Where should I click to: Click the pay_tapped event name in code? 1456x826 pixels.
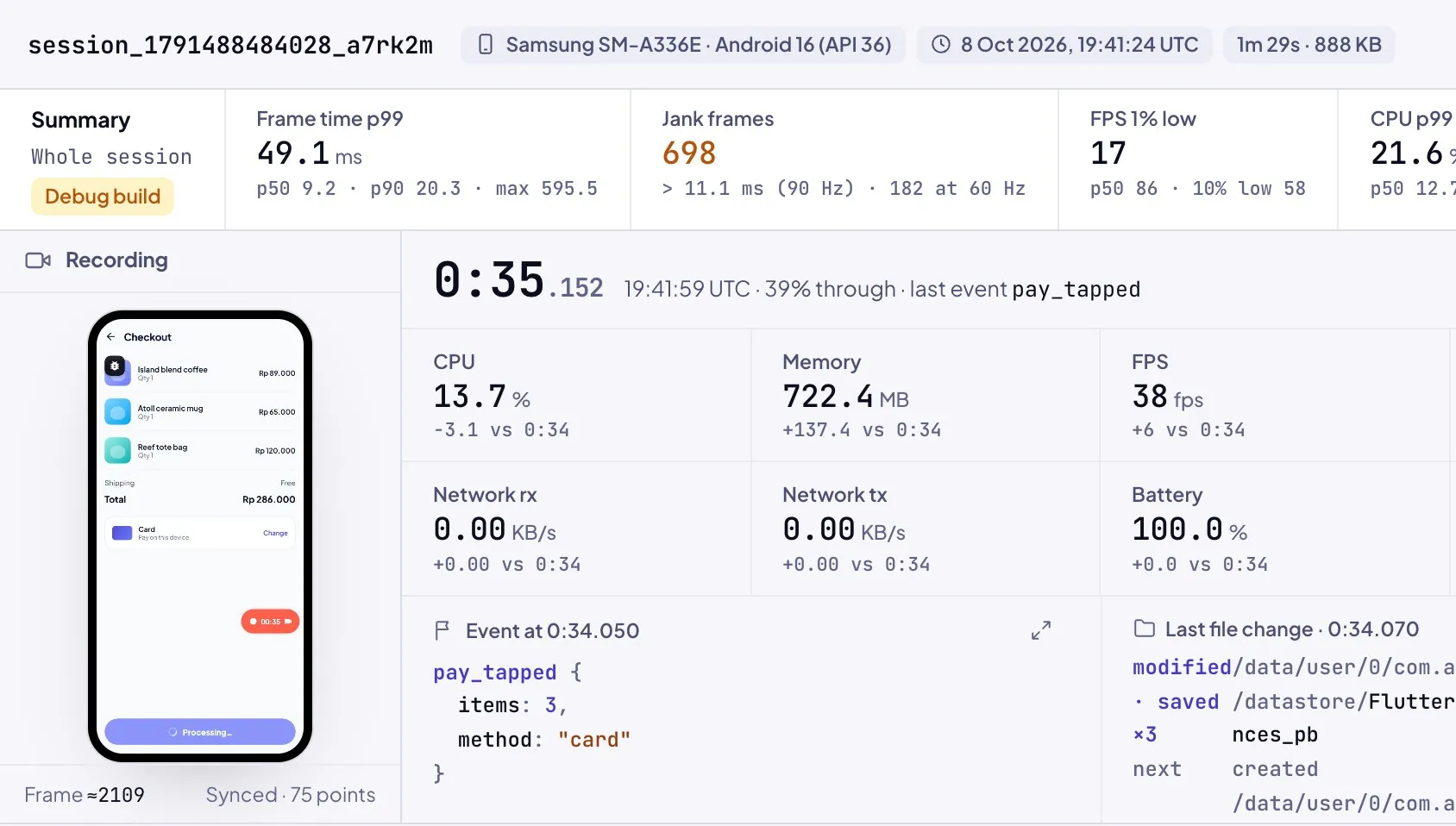point(495,673)
